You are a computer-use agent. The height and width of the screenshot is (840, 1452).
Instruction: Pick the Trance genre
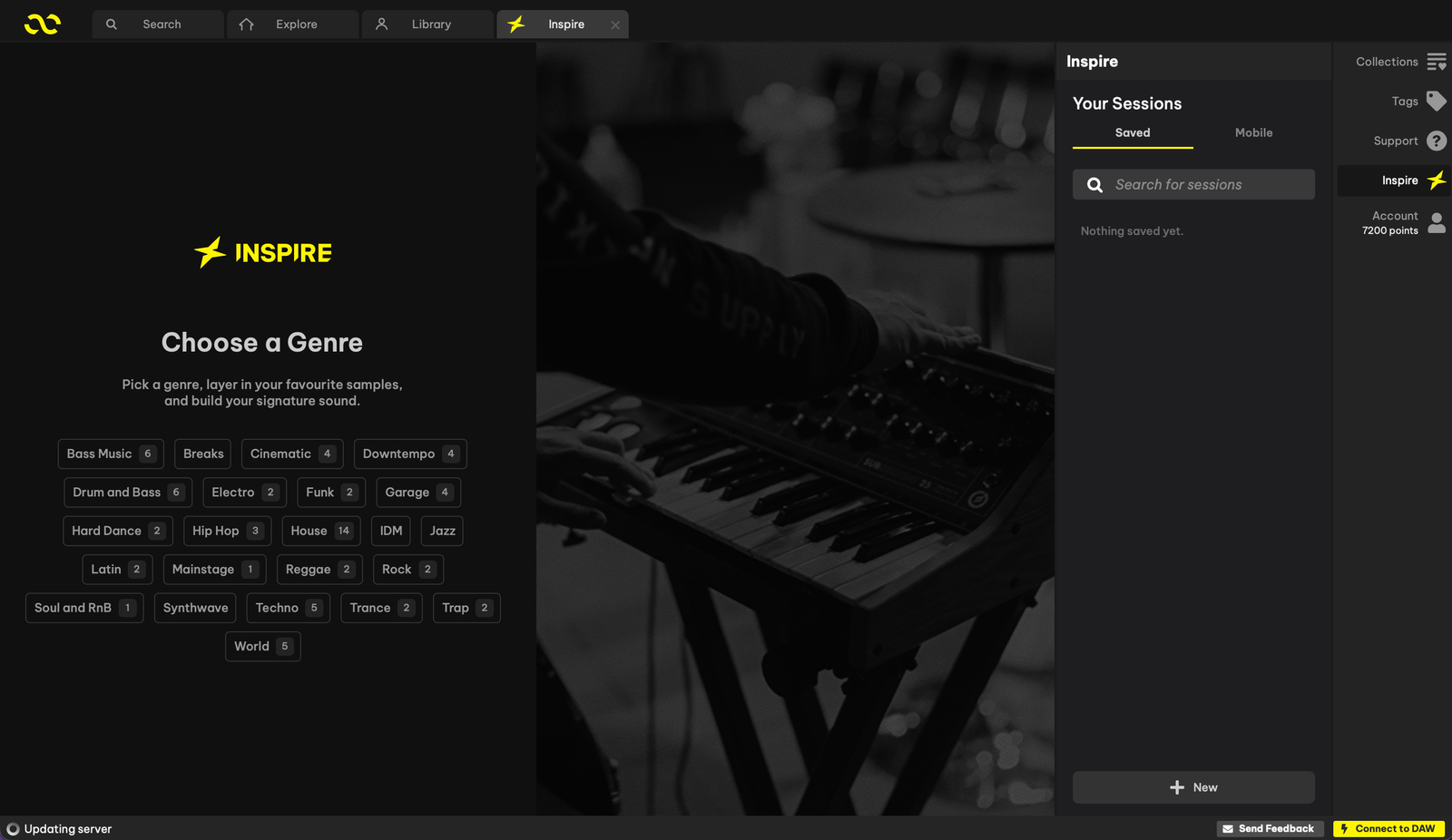381,608
